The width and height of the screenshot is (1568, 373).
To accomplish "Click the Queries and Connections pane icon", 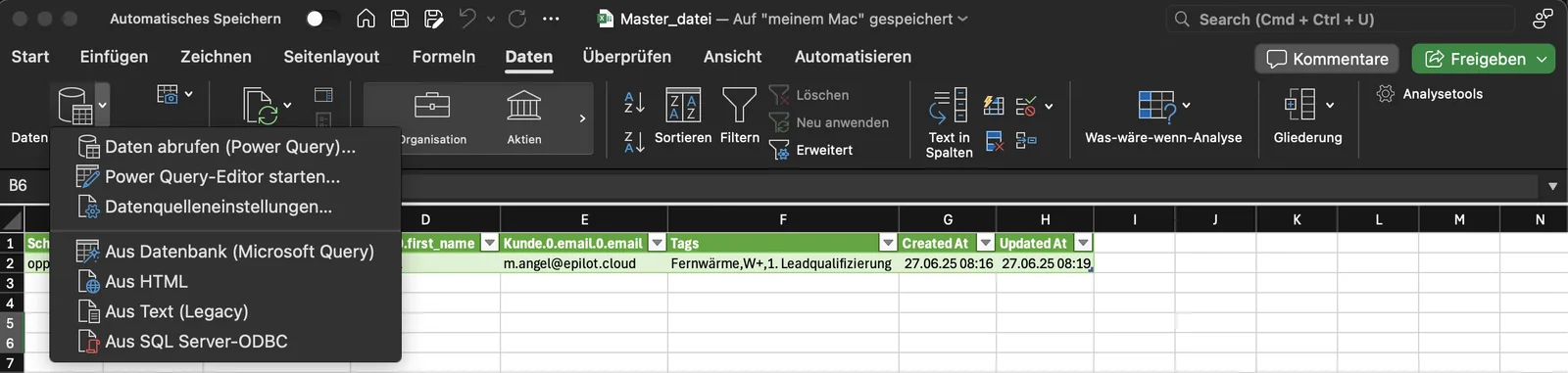I will pos(323,95).
